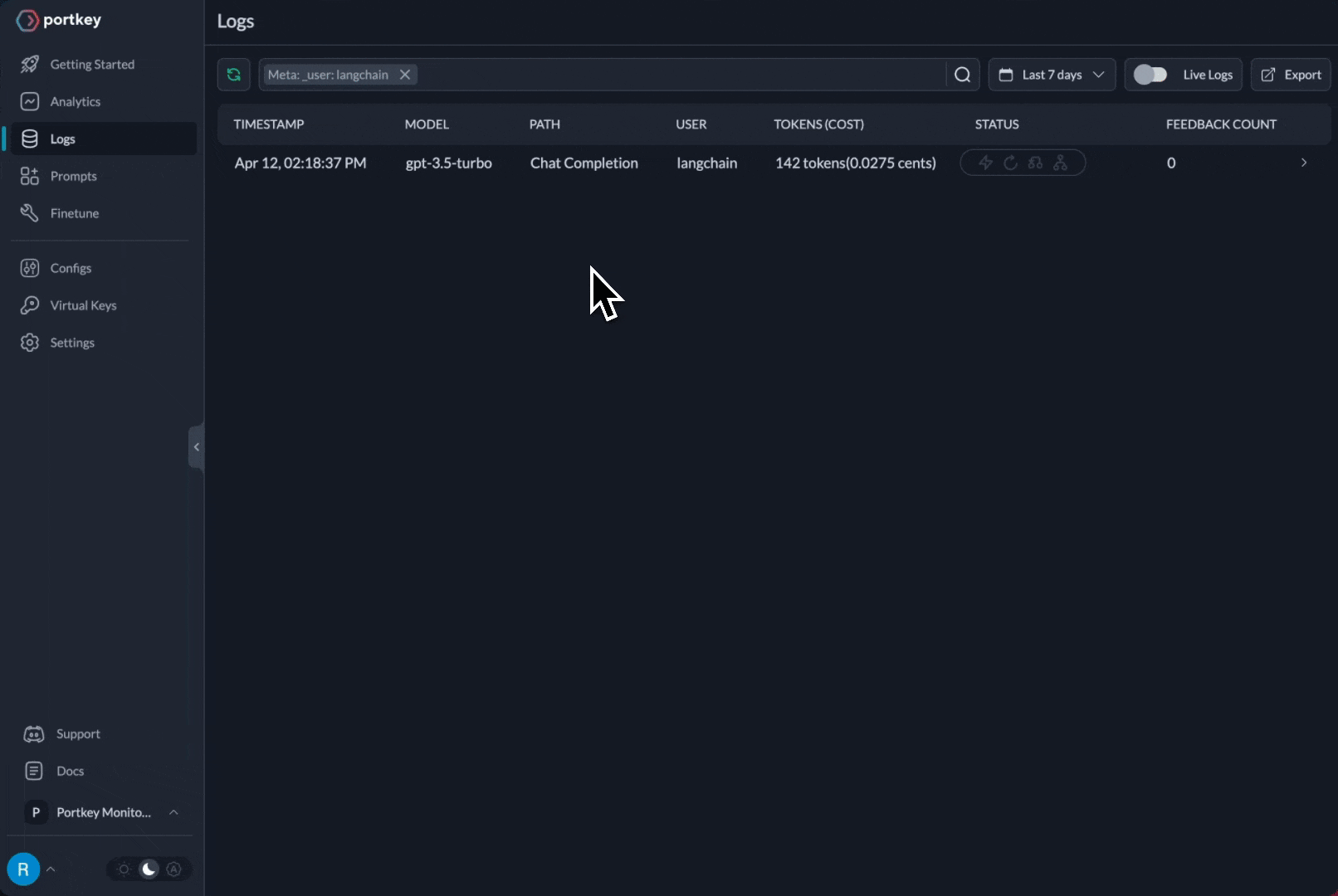The width and height of the screenshot is (1338, 896).
Task: Click the retry status icon on the log entry
Action: click(x=1010, y=163)
